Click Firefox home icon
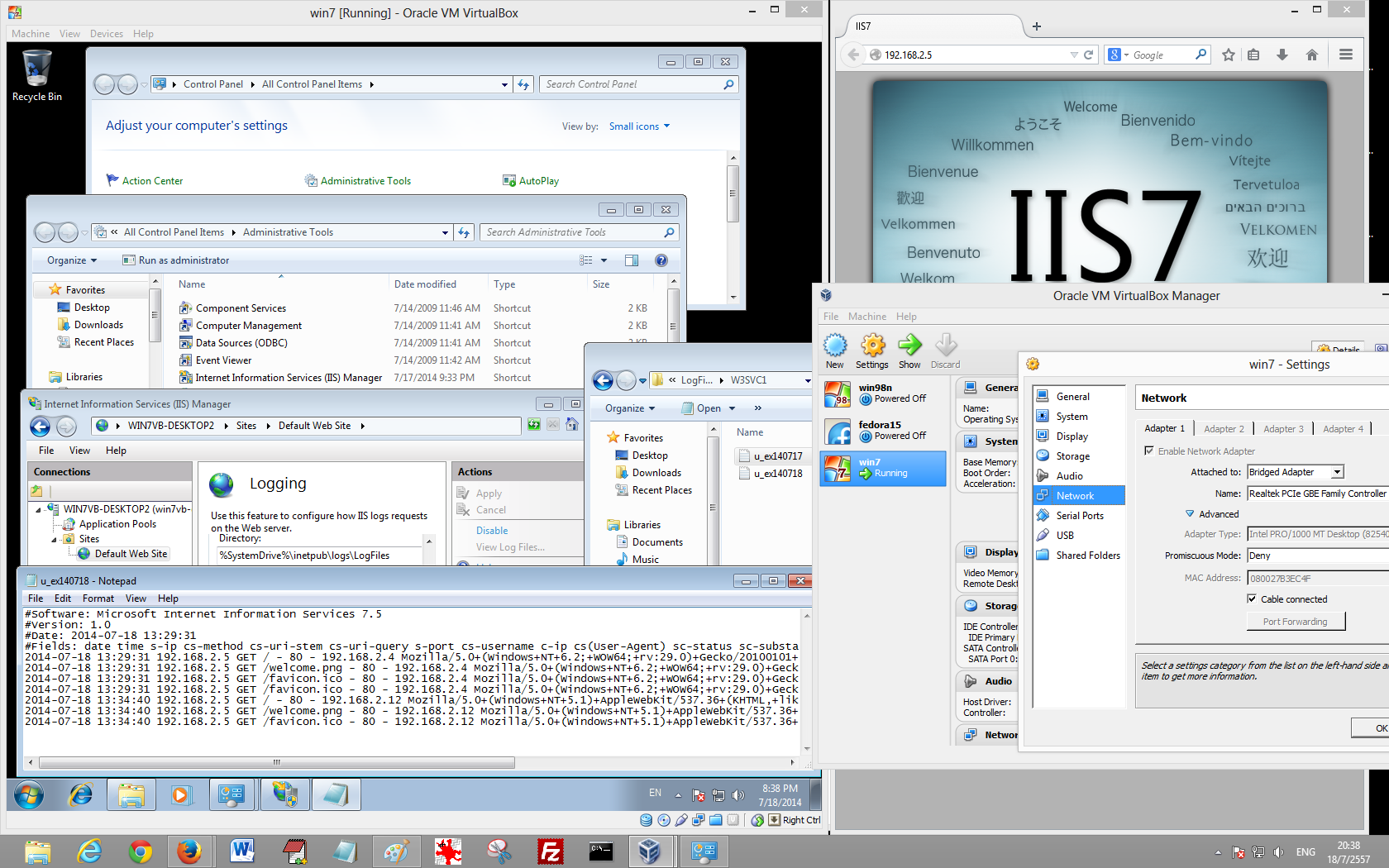 point(1312,55)
